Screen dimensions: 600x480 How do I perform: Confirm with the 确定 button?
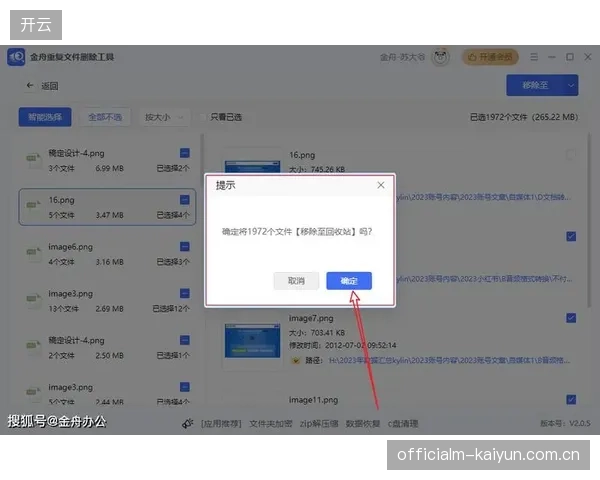[349, 281]
